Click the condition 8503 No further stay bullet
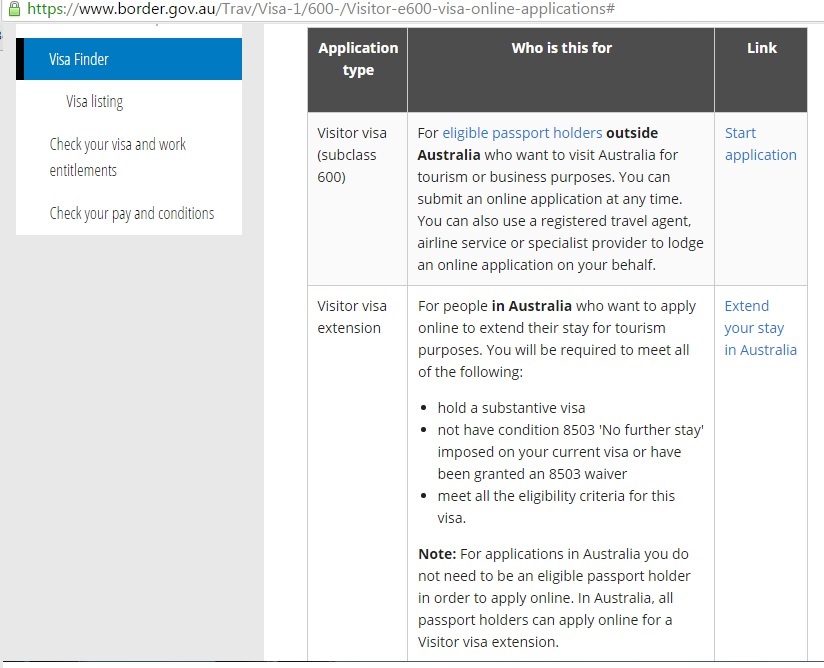Image resolution: width=824 pixels, height=668 pixels. pyautogui.click(x=571, y=452)
